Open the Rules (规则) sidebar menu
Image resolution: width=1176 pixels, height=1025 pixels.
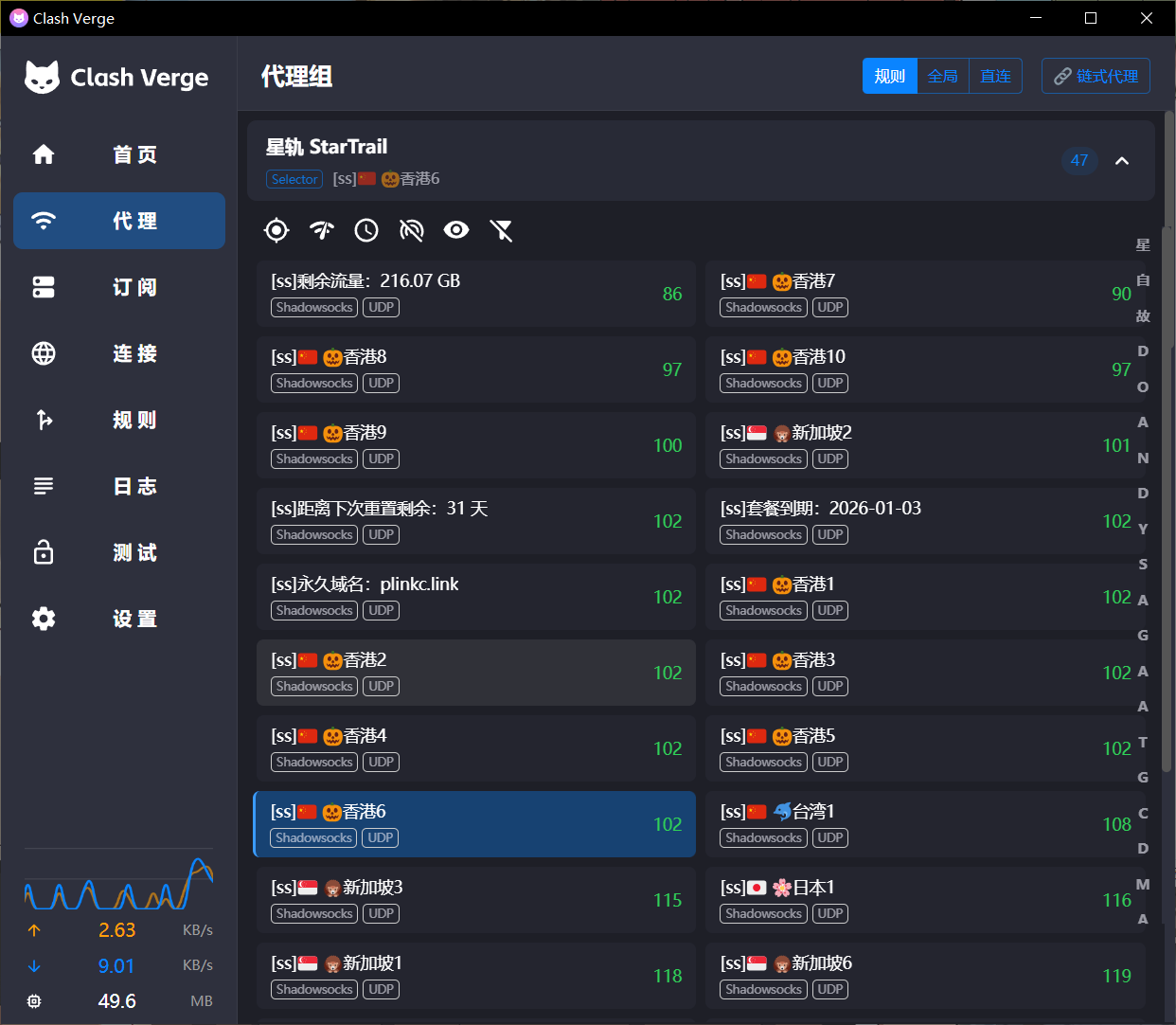[x=119, y=420]
